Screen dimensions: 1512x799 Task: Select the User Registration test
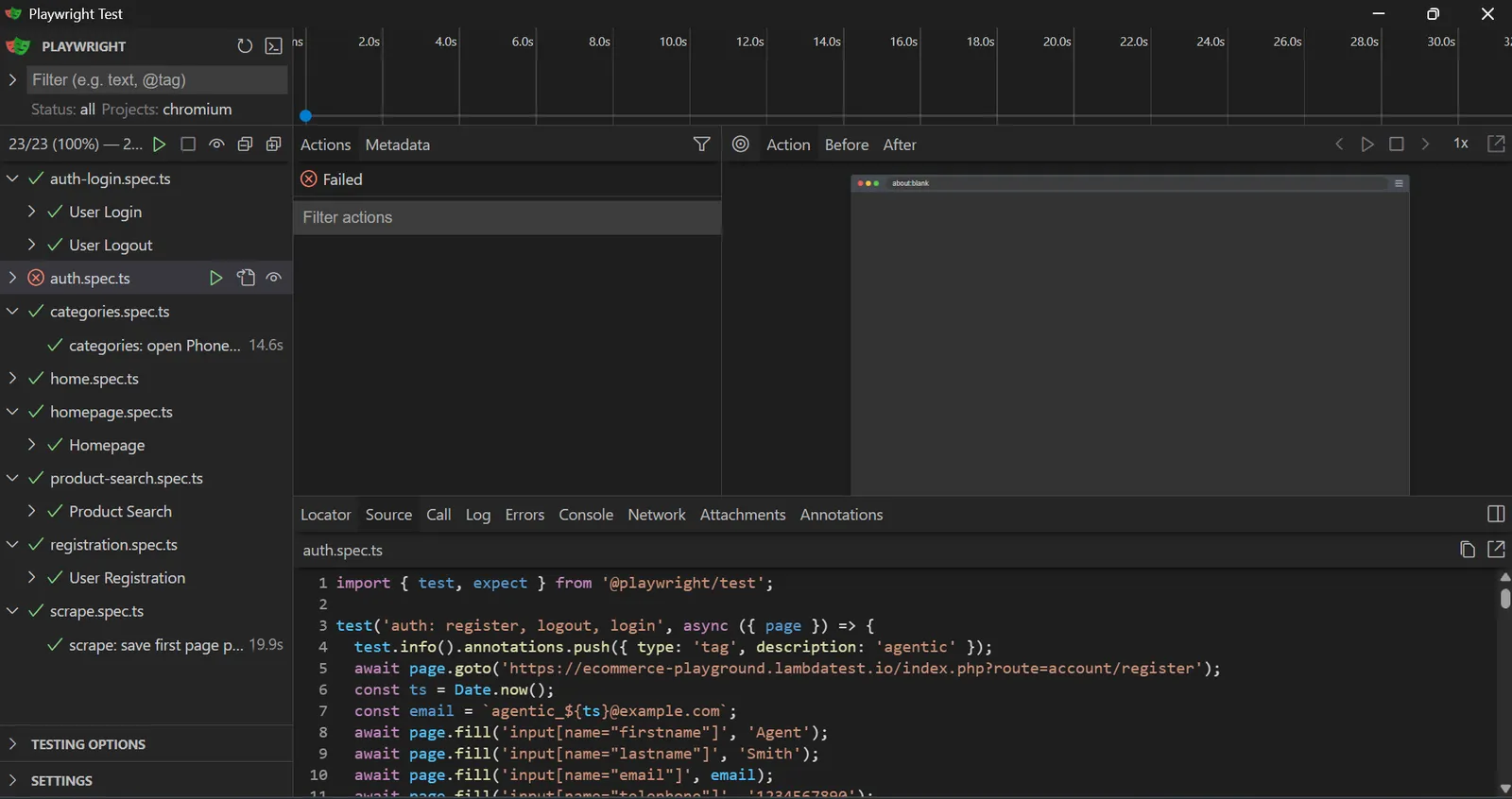[127, 578]
